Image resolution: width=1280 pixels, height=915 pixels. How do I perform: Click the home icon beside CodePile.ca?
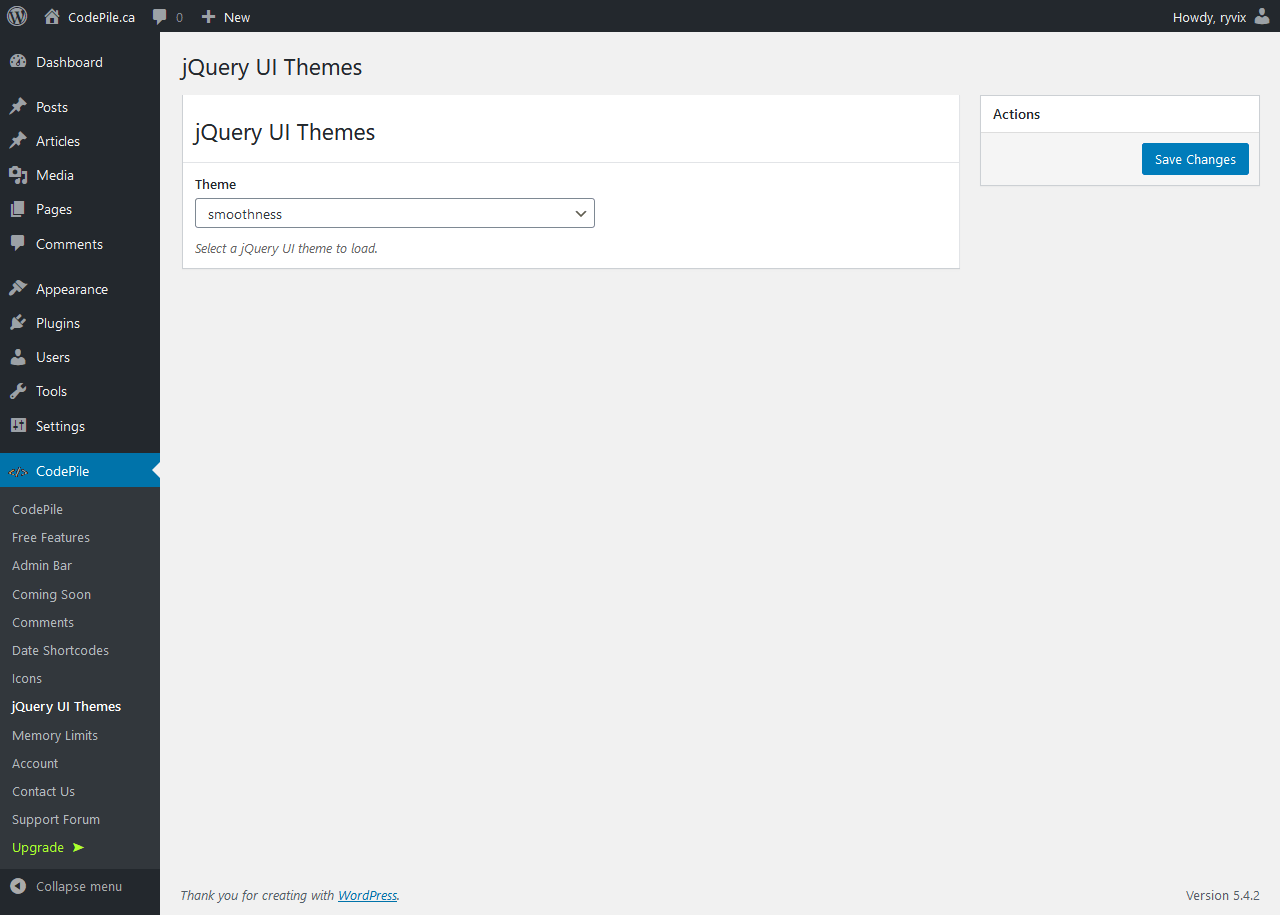52,16
